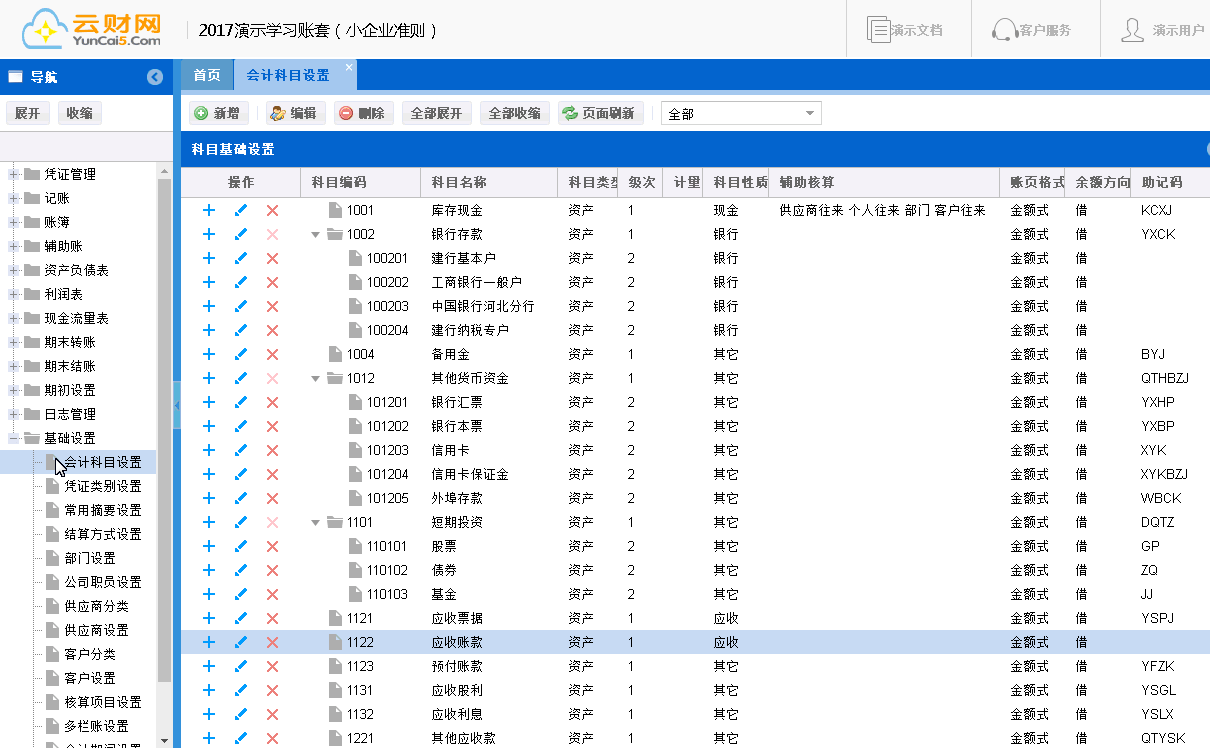Click the 编辑 toolbar button
The width and height of the screenshot is (1210, 748).
point(293,113)
